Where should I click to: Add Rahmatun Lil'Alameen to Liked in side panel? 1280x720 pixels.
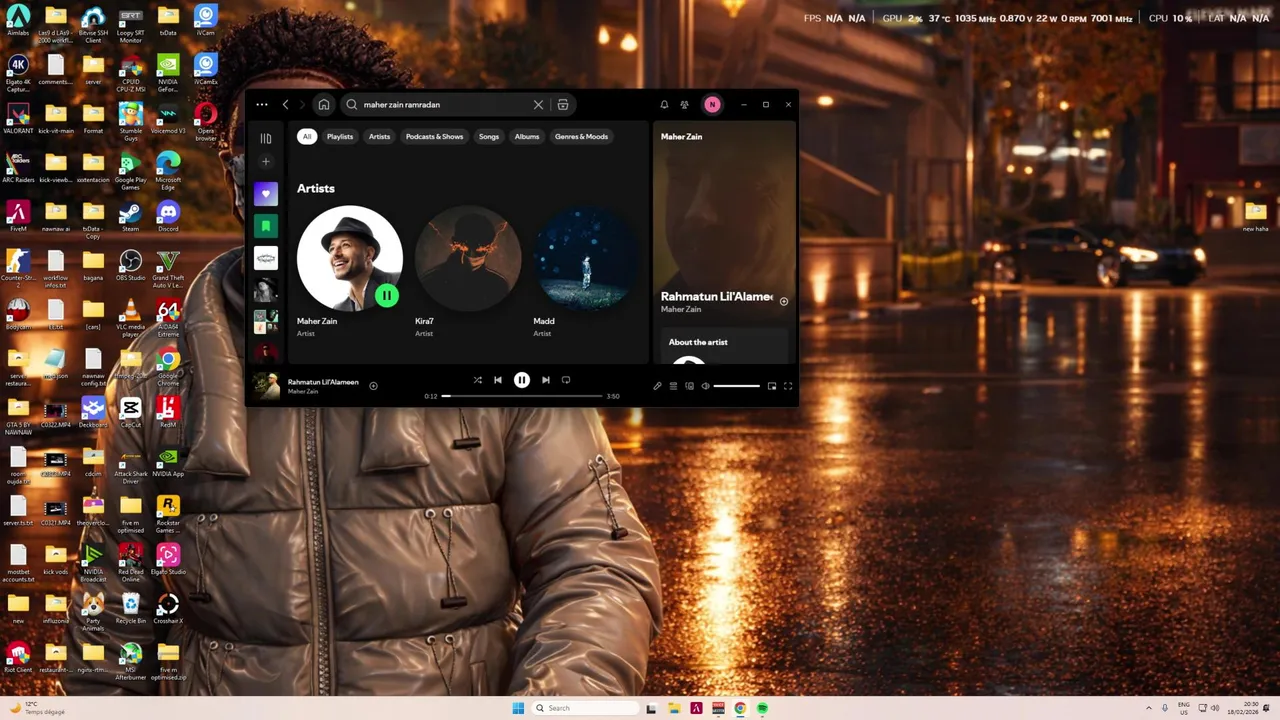[x=784, y=301]
